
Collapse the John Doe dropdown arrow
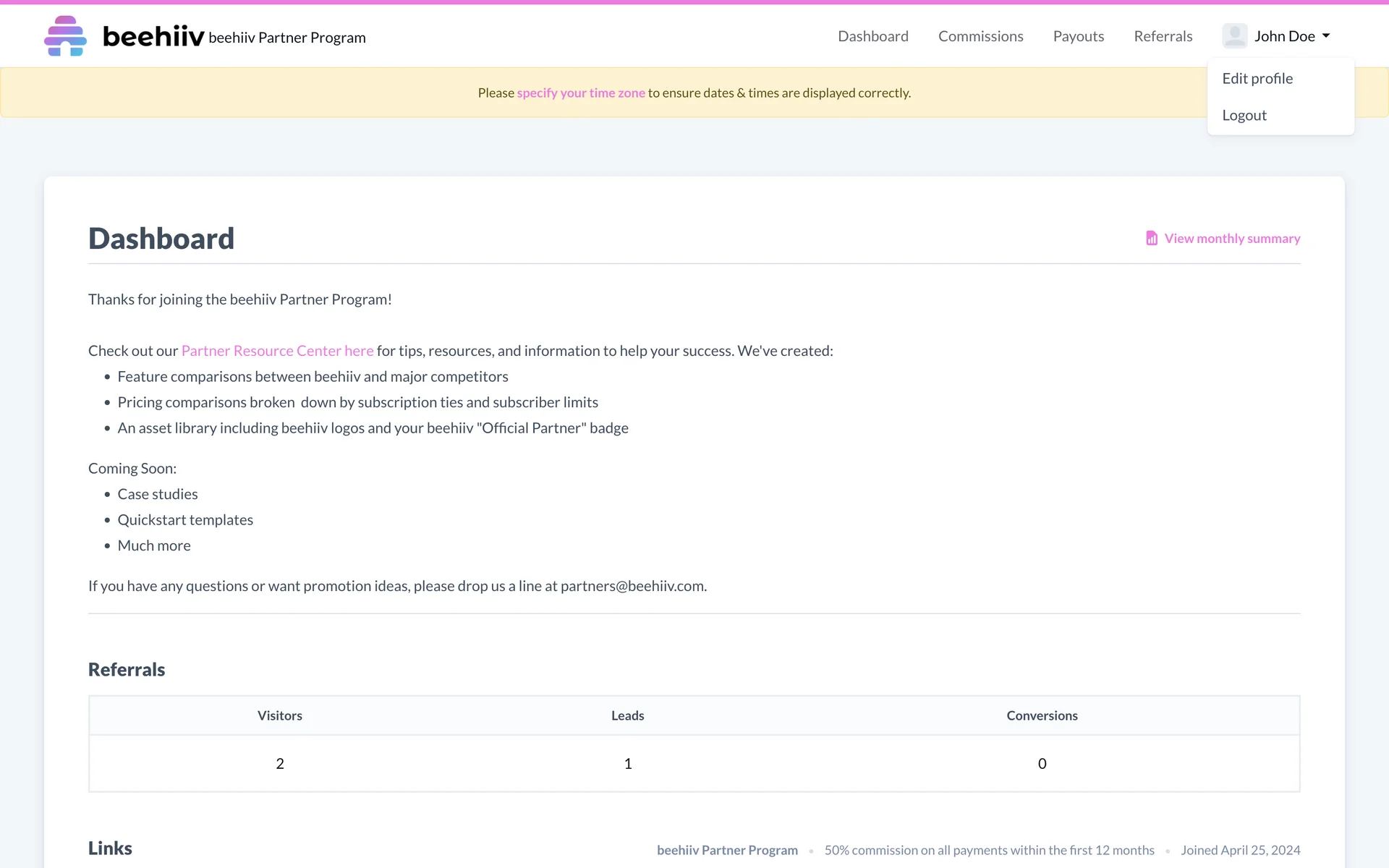coord(1326,36)
